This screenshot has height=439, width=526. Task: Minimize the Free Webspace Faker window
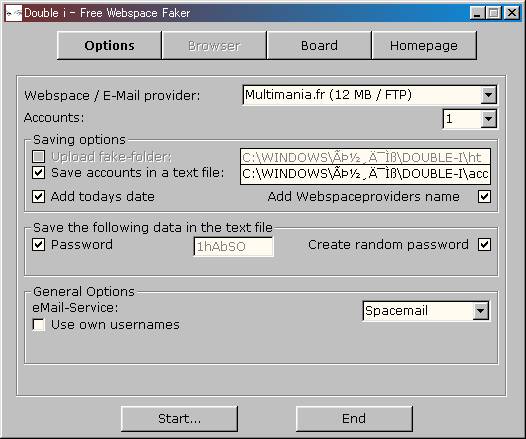point(477,13)
